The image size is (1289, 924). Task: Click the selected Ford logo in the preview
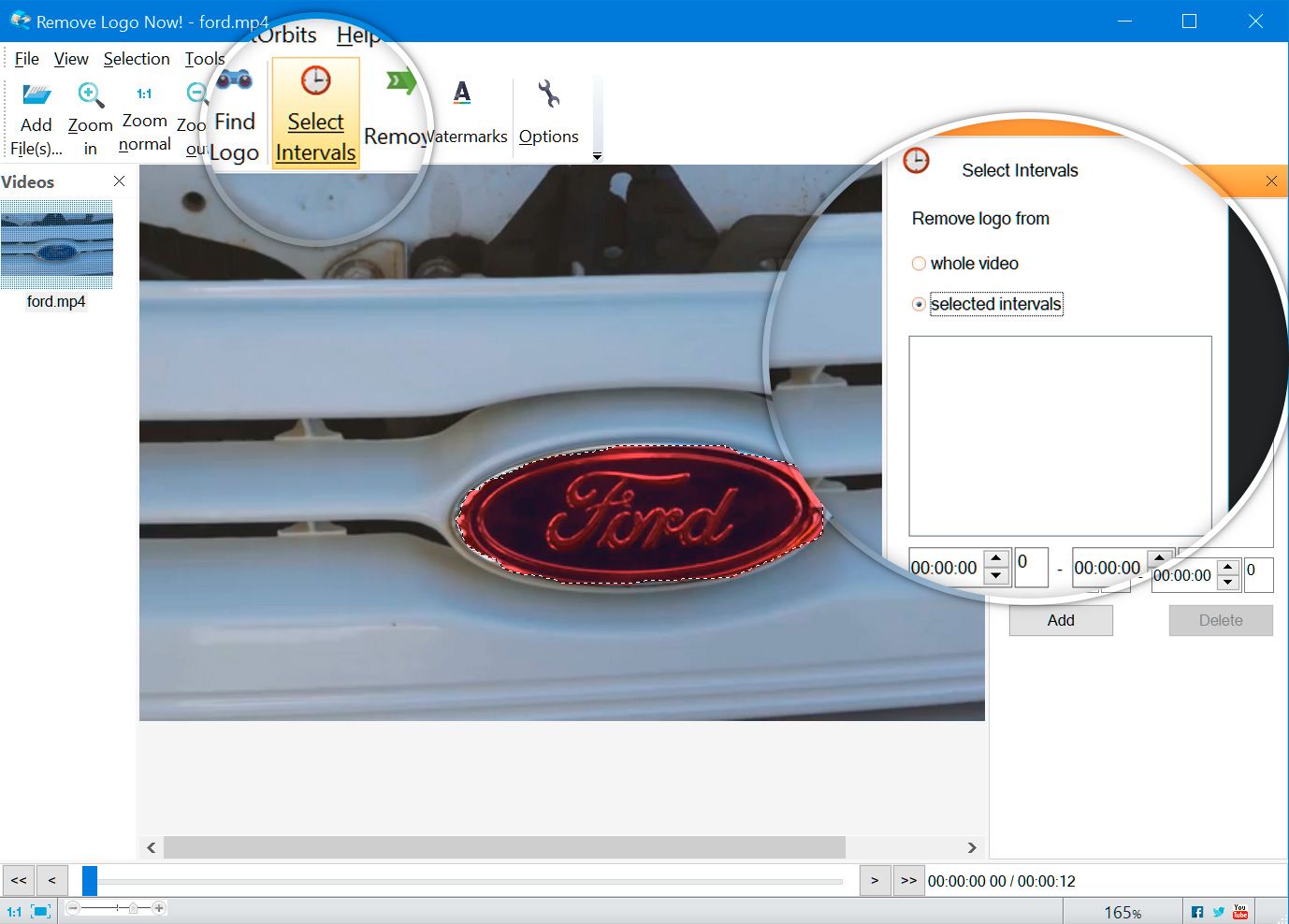[x=641, y=514]
